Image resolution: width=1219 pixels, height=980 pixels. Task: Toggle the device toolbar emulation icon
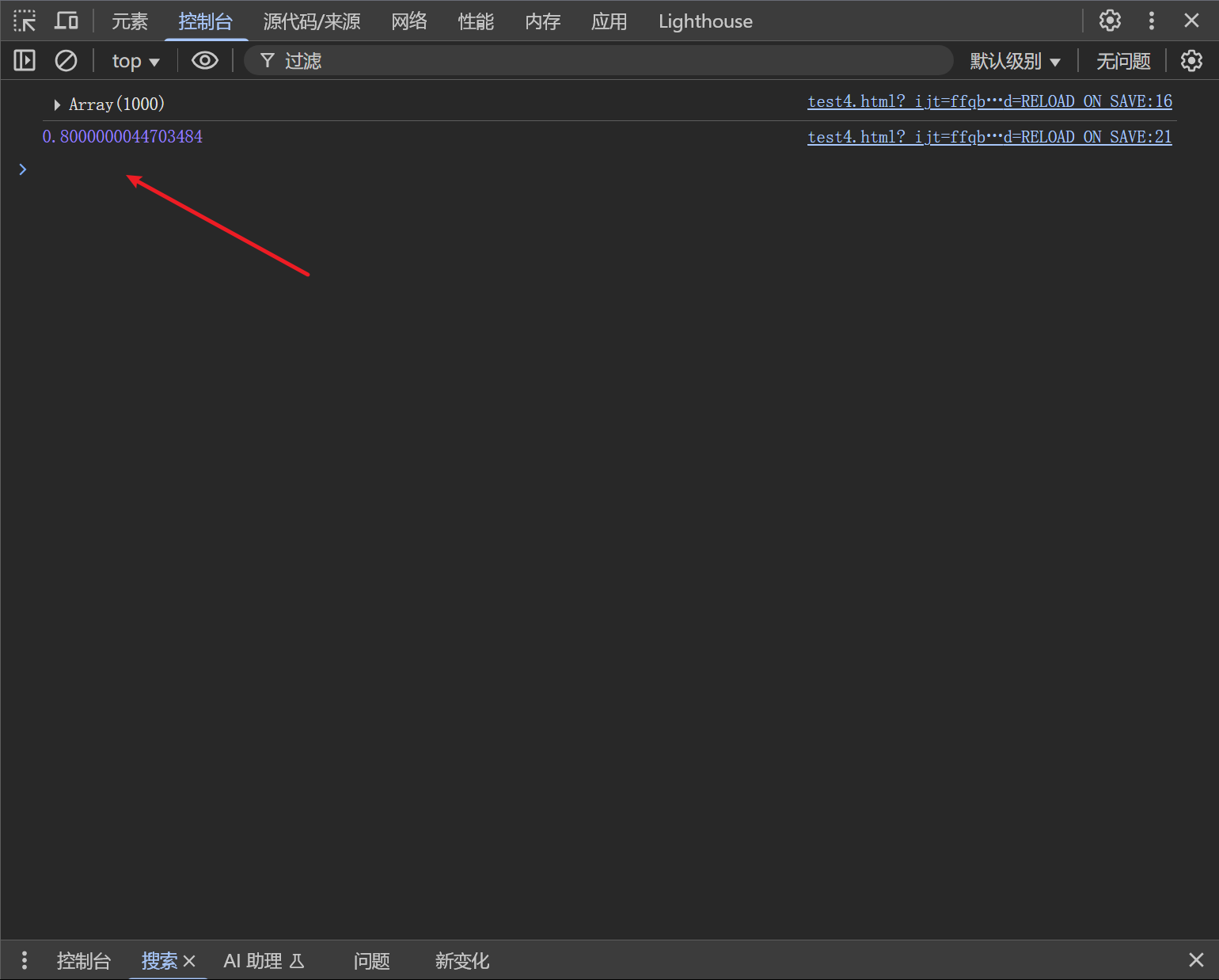(66, 21)
